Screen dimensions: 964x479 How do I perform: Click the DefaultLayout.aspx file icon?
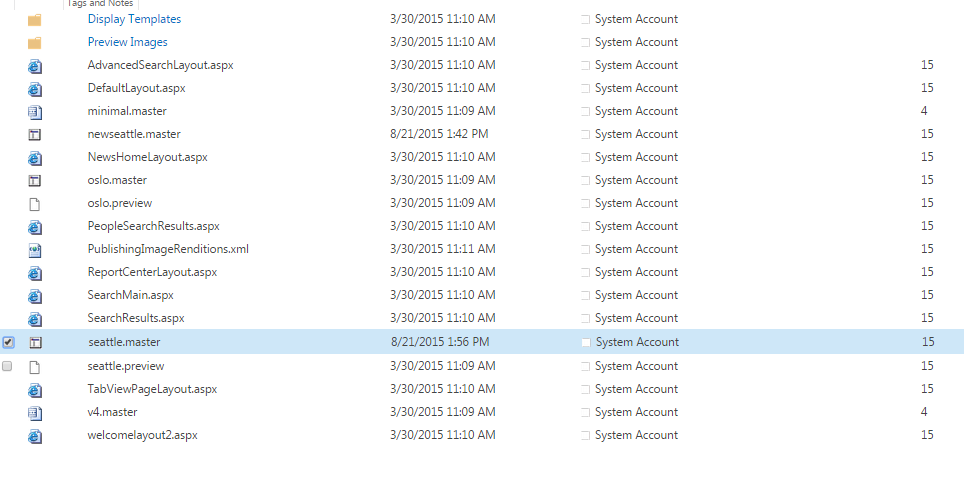tap(34, 89)
